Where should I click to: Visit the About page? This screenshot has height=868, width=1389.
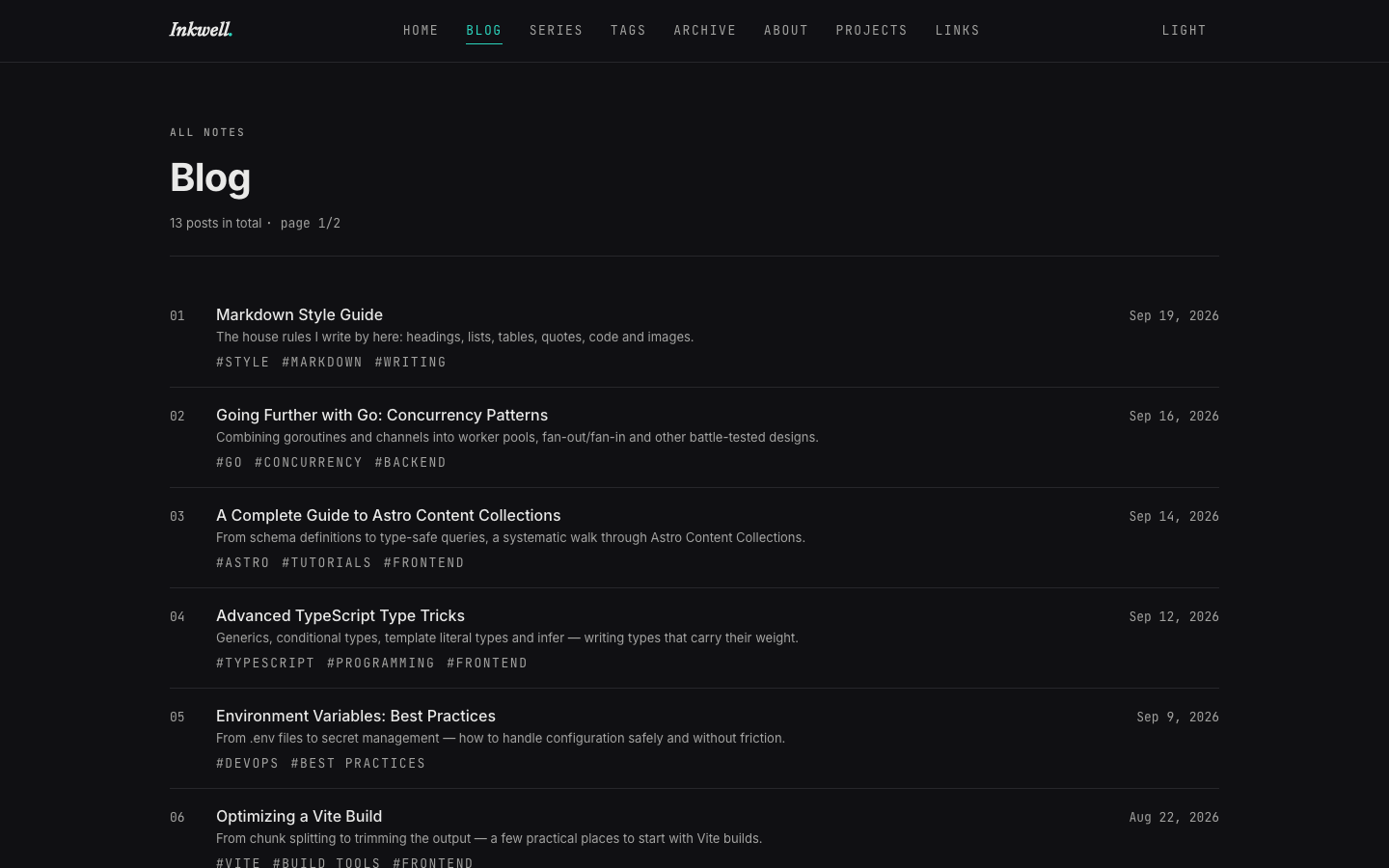pyautogui.click(x=786, y=31)
